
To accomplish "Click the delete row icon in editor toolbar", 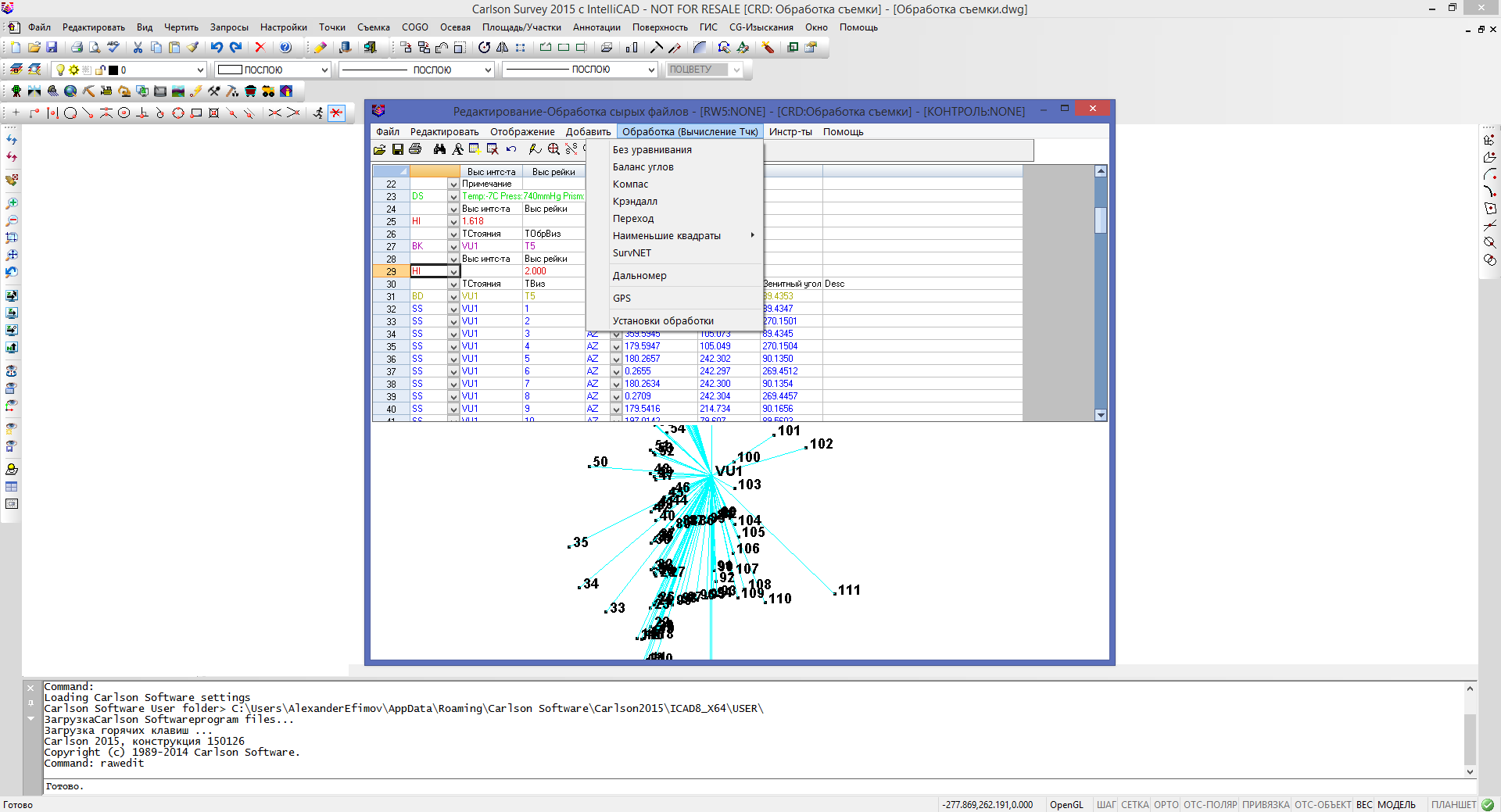I will click(x=493, y=149).
